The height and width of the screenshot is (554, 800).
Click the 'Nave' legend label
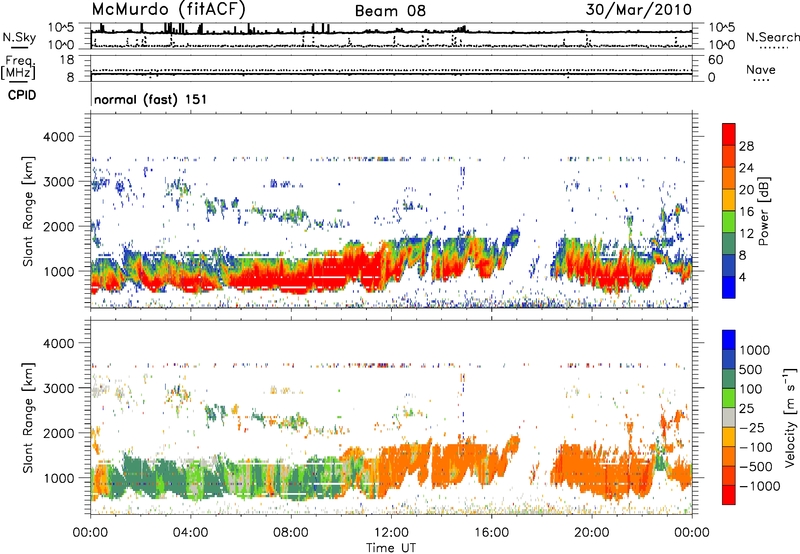[761, 70]
